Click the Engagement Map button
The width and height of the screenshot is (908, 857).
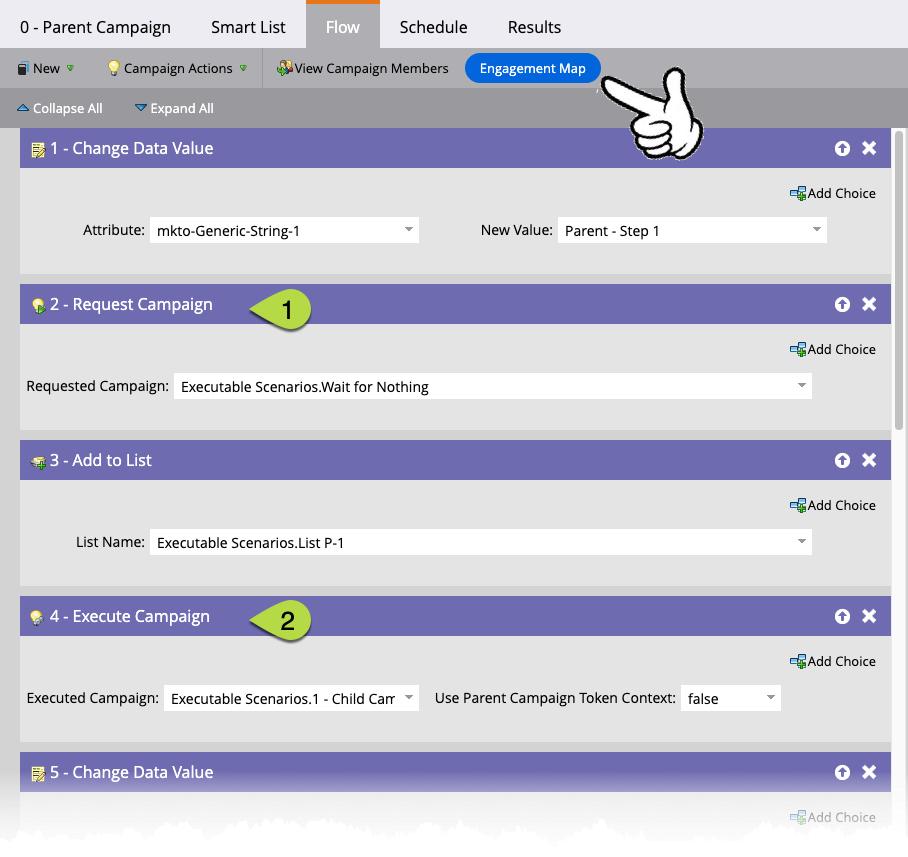tap(532, 68)
